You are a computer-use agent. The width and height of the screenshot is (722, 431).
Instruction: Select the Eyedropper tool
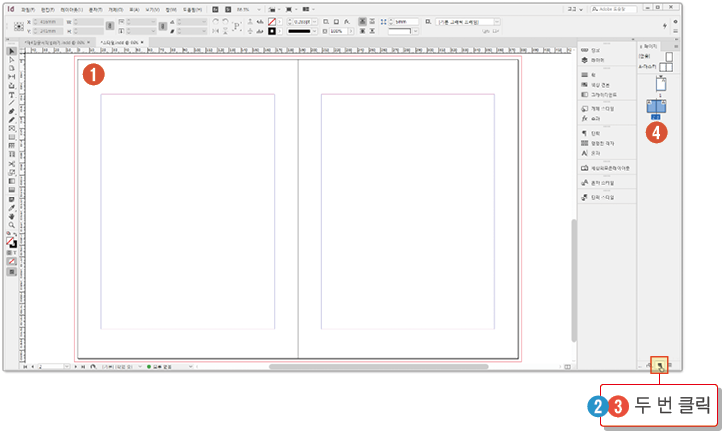pyautogui.click(x=12, y=208)
